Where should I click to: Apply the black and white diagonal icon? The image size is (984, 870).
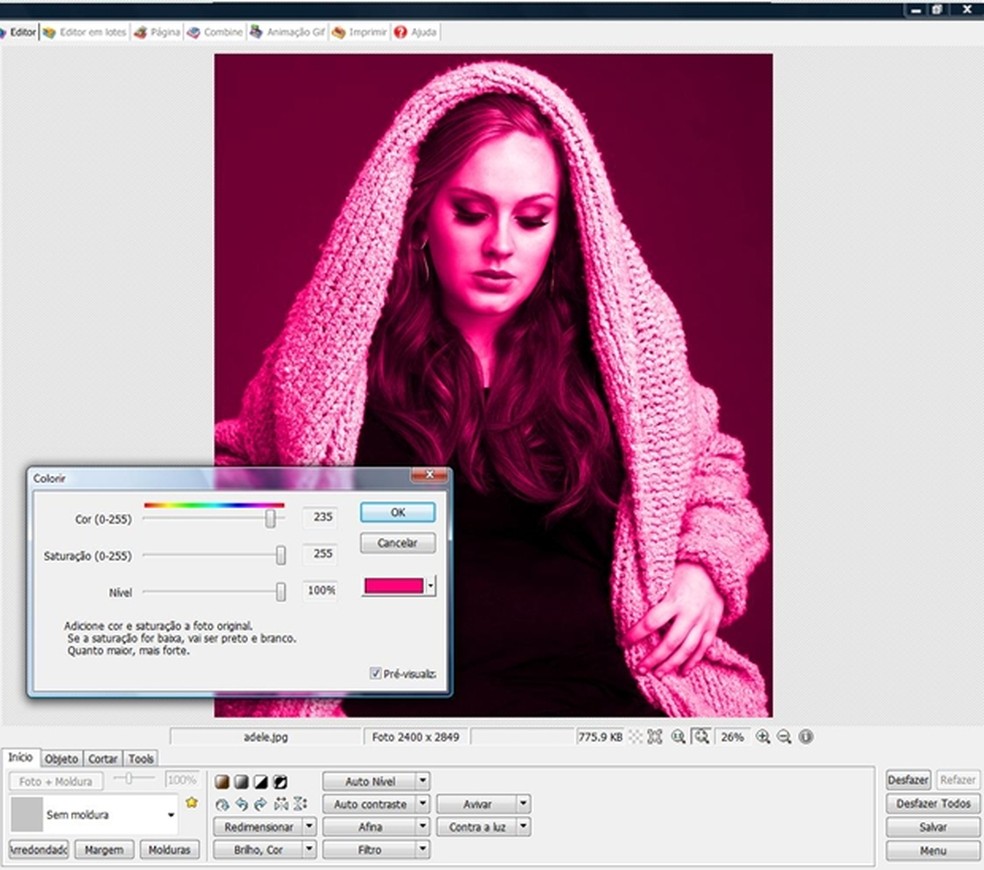click(260, 781)
